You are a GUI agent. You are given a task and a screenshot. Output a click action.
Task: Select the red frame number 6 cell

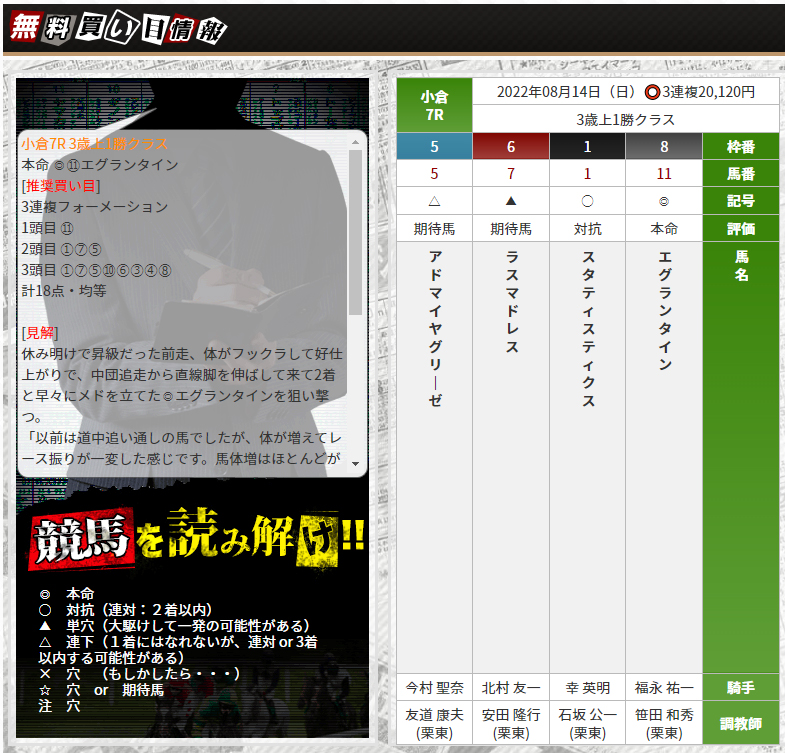511,146
